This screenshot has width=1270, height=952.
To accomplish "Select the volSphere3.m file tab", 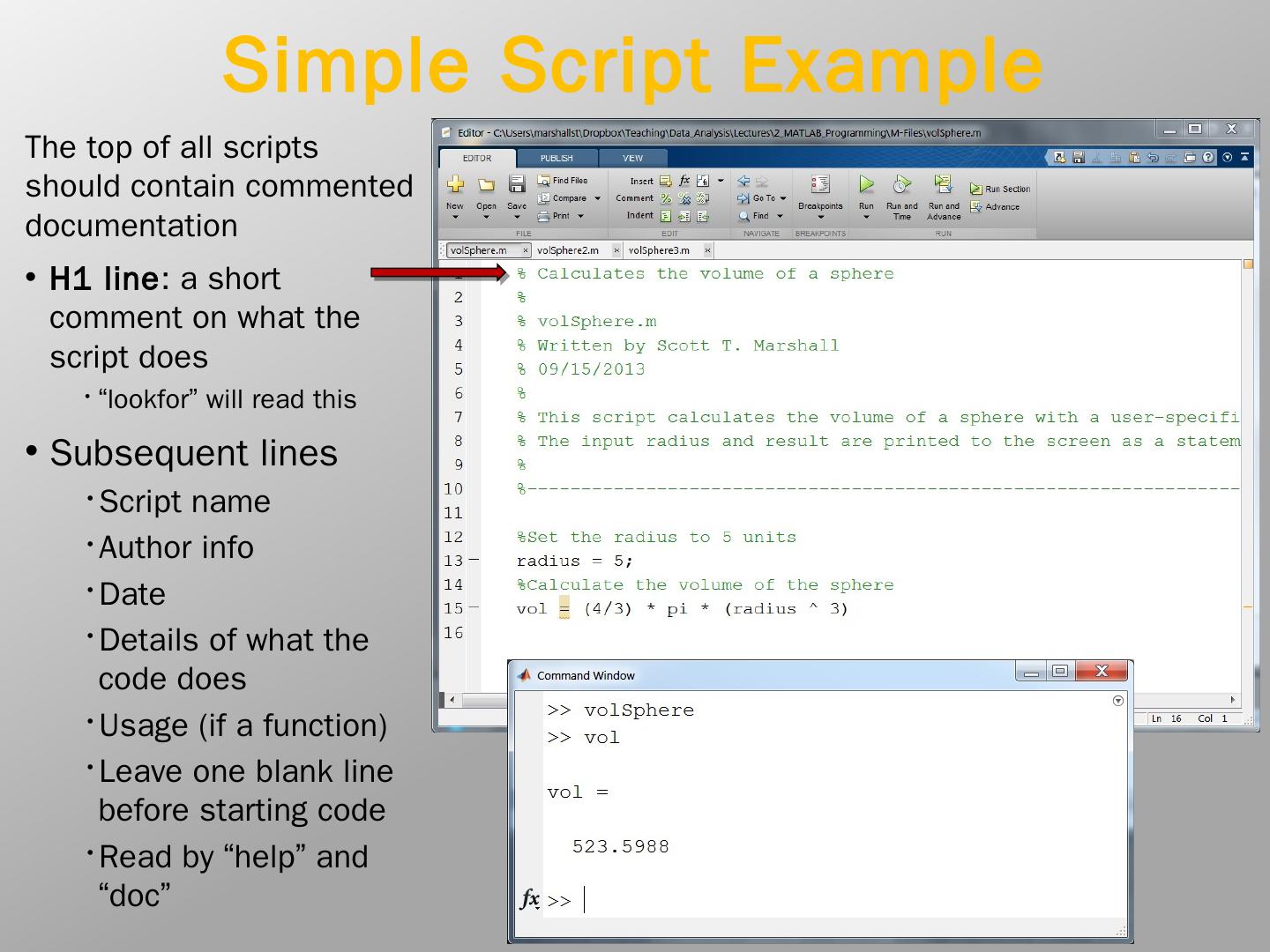I will pyautogui.click(x=668, y=250).
